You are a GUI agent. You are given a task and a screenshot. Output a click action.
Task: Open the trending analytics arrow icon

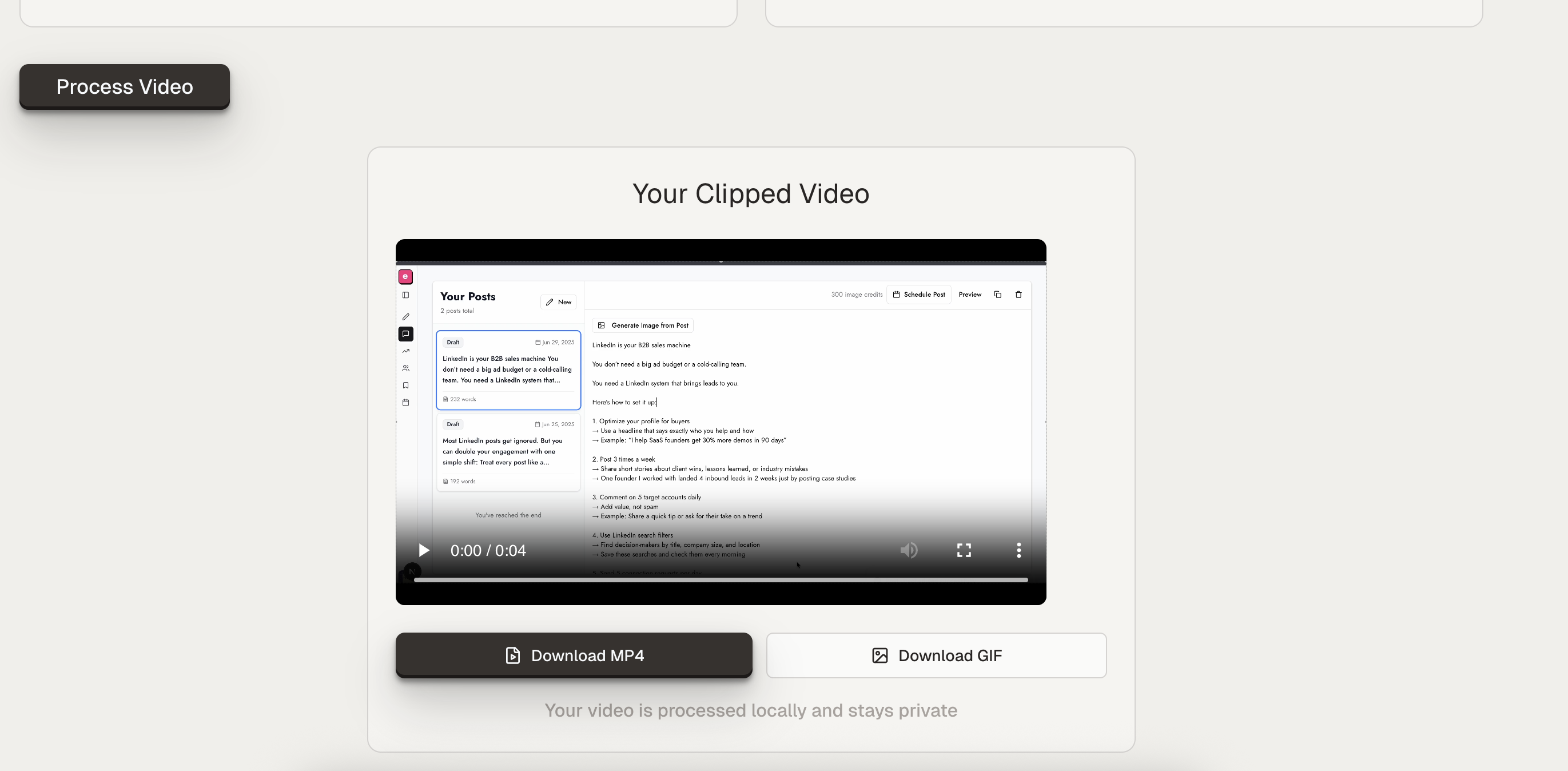[405, 351]
